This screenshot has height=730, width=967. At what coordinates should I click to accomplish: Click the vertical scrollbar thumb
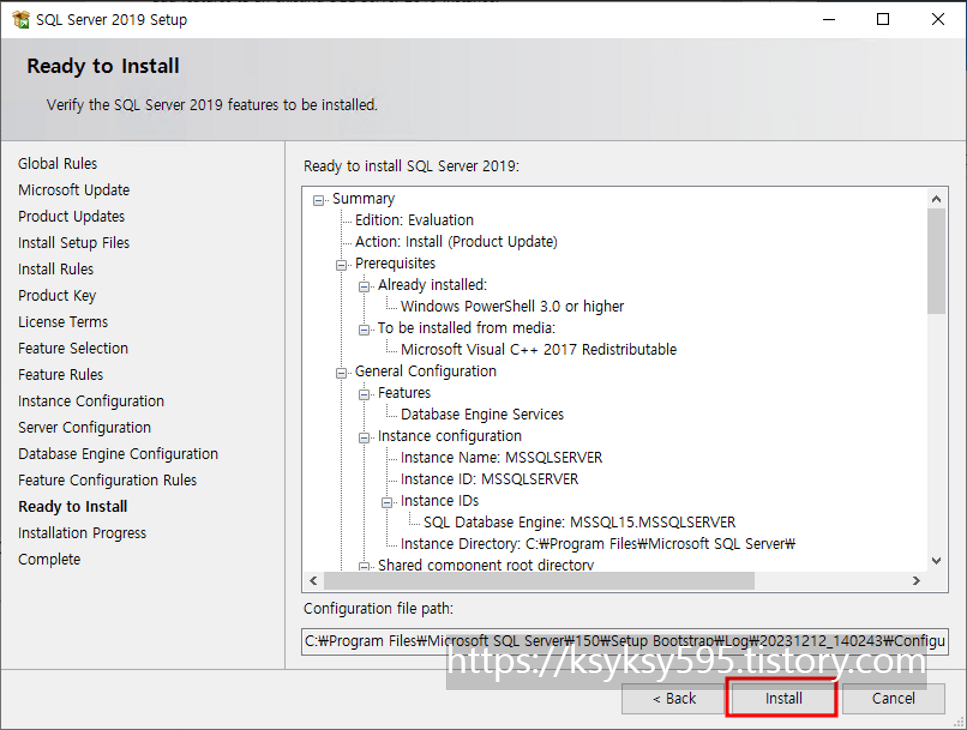pos(936,261)
